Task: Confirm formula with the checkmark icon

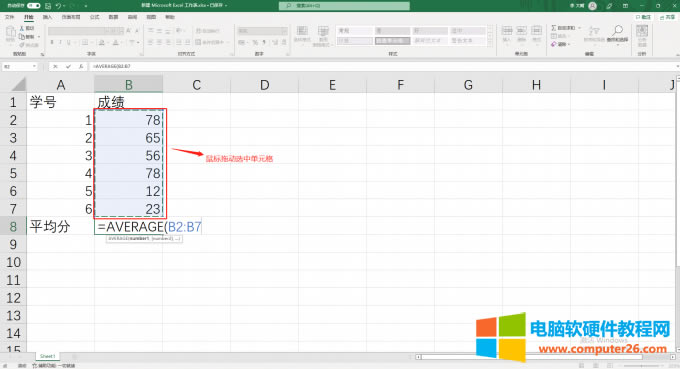Action: 68,66
